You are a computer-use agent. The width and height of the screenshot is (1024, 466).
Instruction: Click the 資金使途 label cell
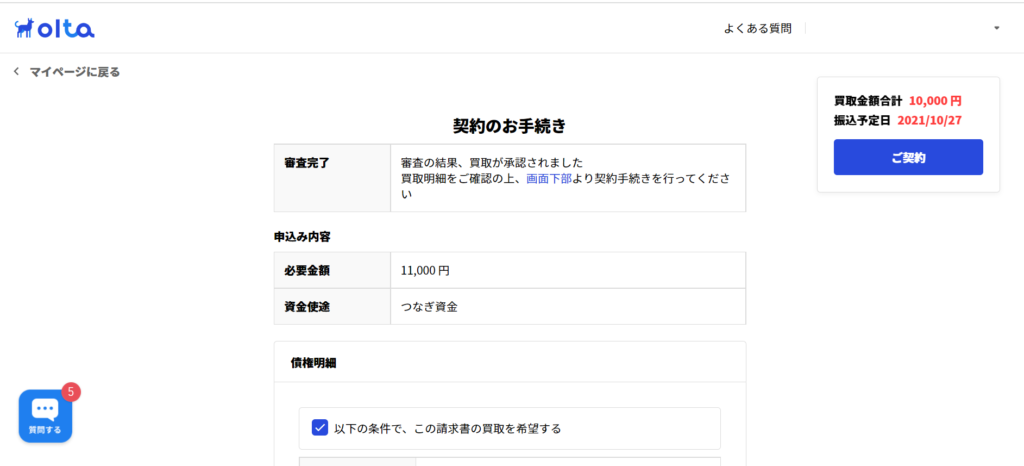(332, 306)
